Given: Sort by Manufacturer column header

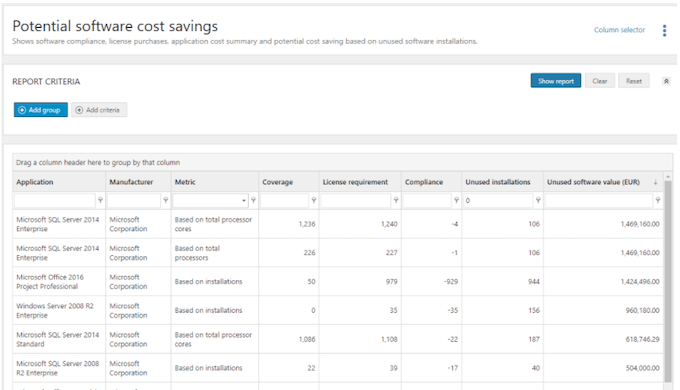Looking at the screenshot, I should [138, 182].
